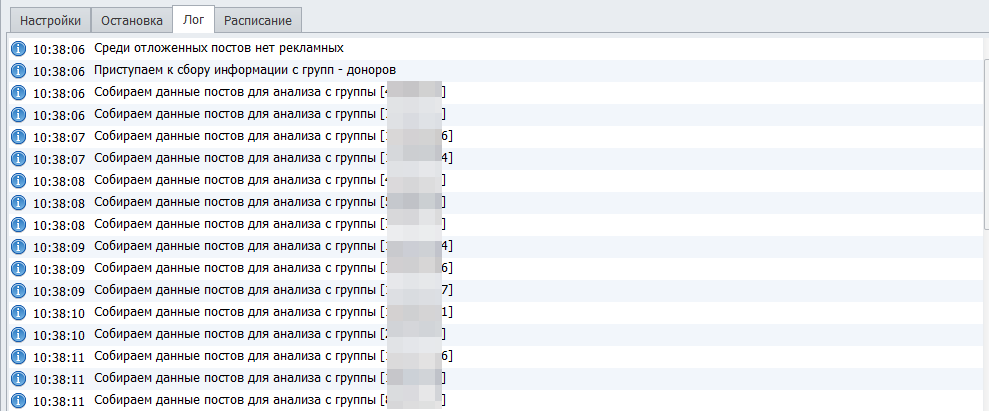Select "Приступаем к сбору информации с групп" message
This screenshot has height=411, width=989.
coord(245,70)
